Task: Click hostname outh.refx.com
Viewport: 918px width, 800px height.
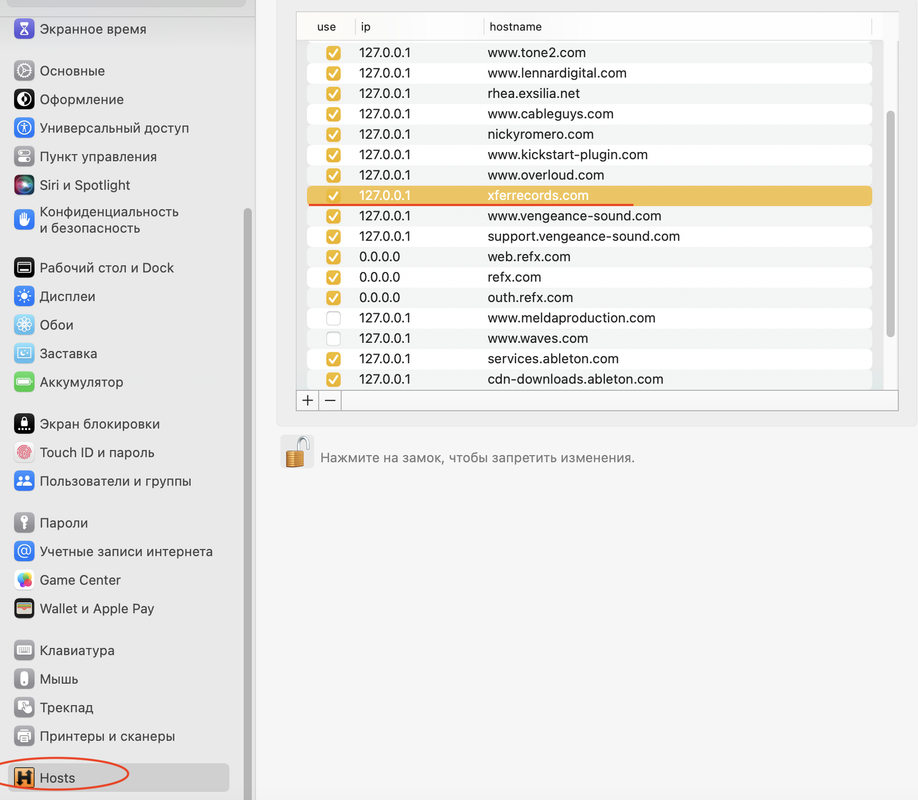Action: [x=530, y=298]
